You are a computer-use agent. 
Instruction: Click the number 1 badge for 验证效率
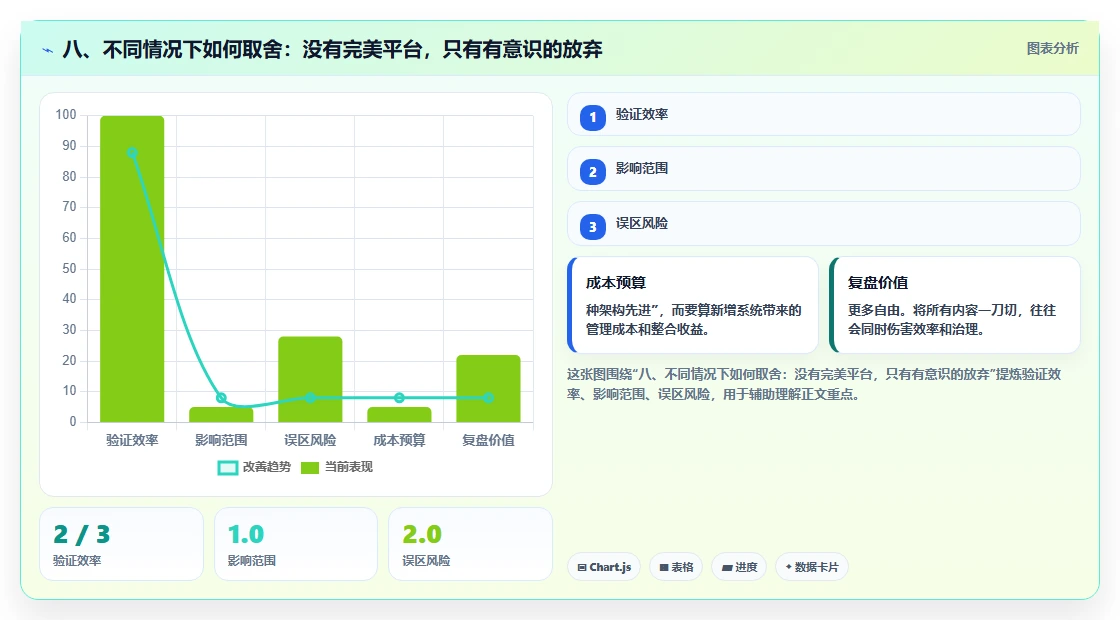(x=593, y=117)
